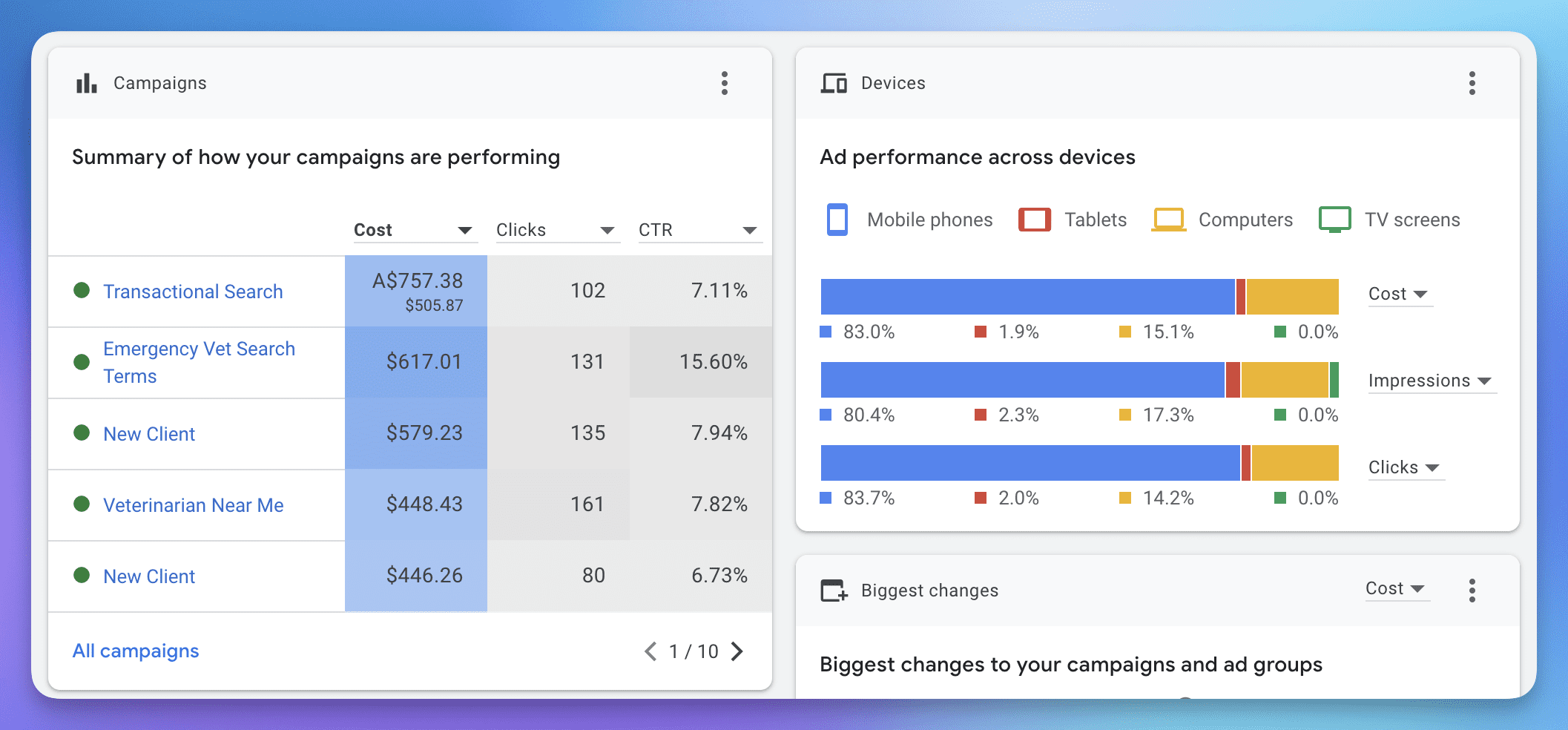The height and width of the screenshot is (730, 1568).
Task: Go to the previous campaigns page
Action: click(x=650, y=651)
